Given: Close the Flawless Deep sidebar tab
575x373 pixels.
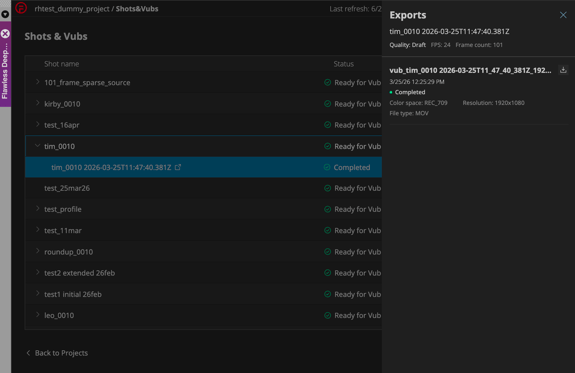Looking at the screenshot, I should pyautogui.click(x=5, y=34).
